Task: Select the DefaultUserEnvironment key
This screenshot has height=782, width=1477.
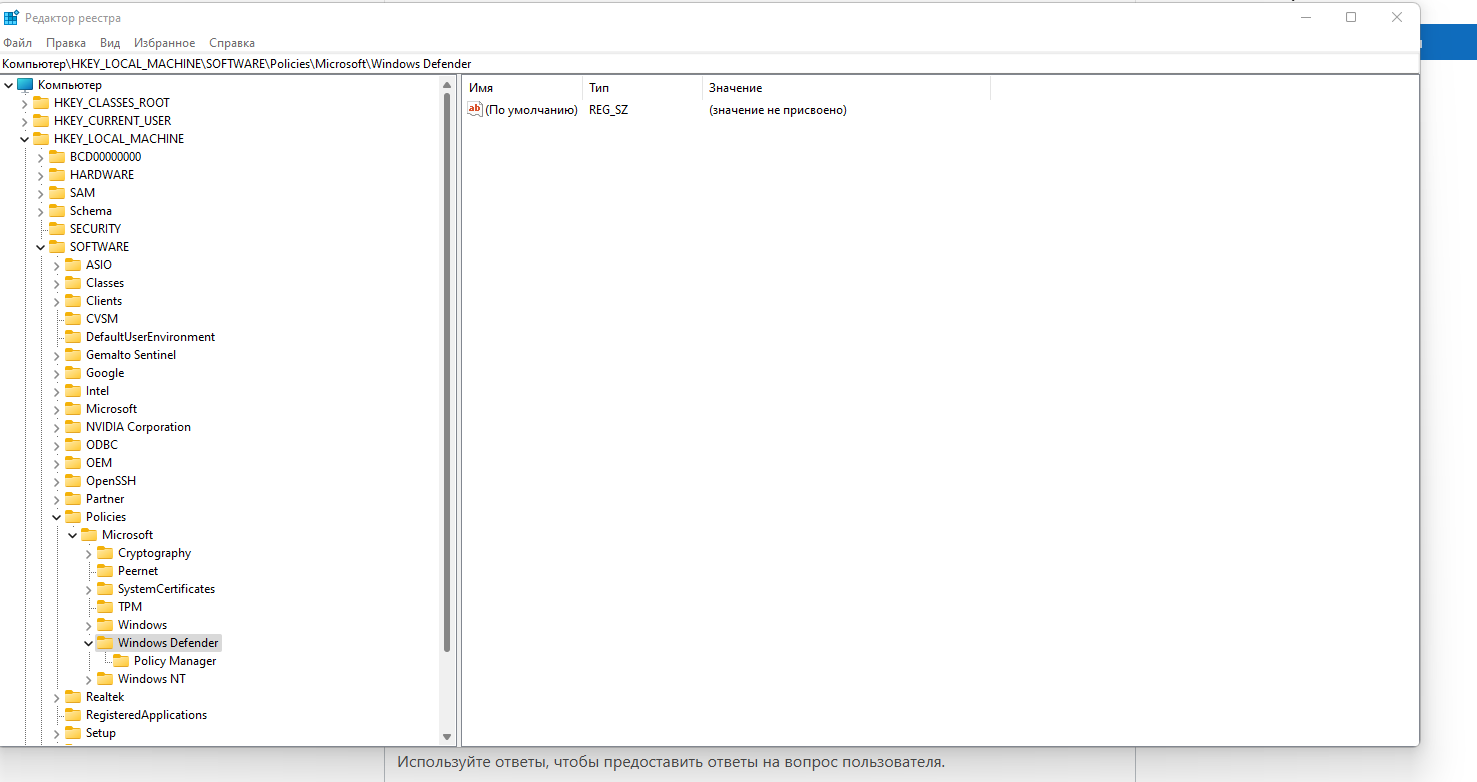Action: pyautogui.click(x=150, y=337)
